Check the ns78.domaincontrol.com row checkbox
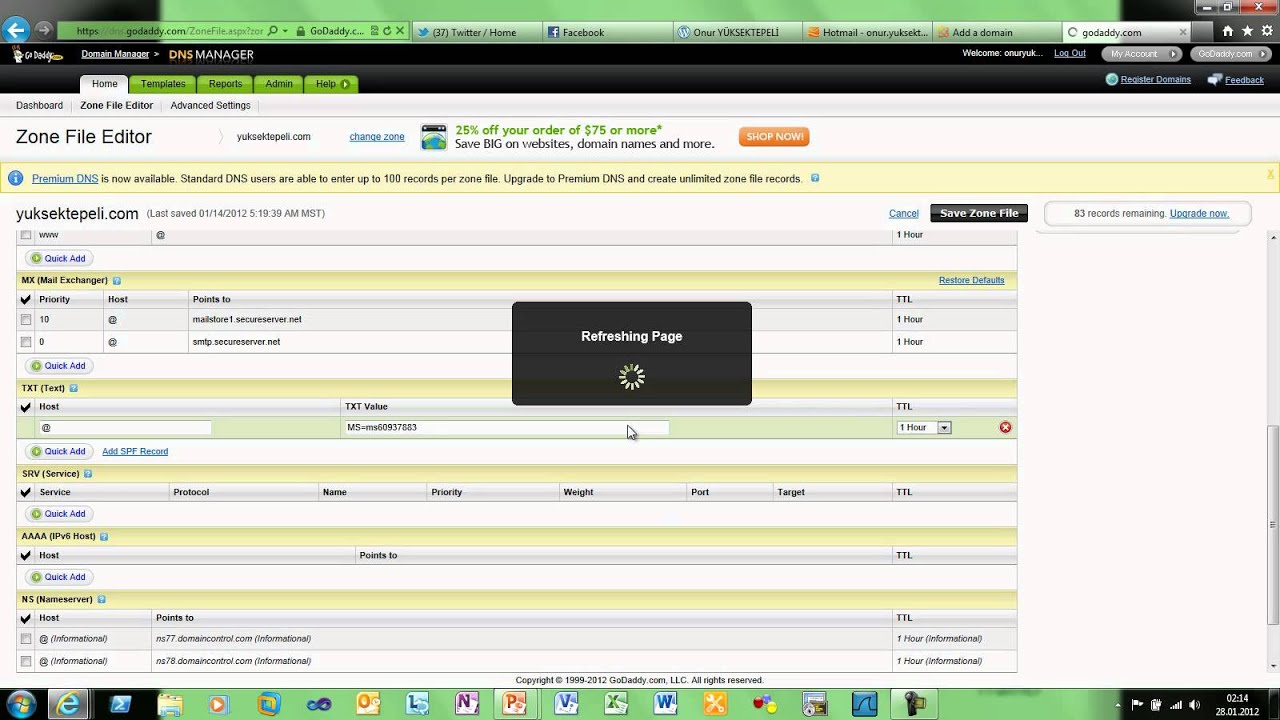The width and height of the screenshot is (1280, 720). coord(26,661)
